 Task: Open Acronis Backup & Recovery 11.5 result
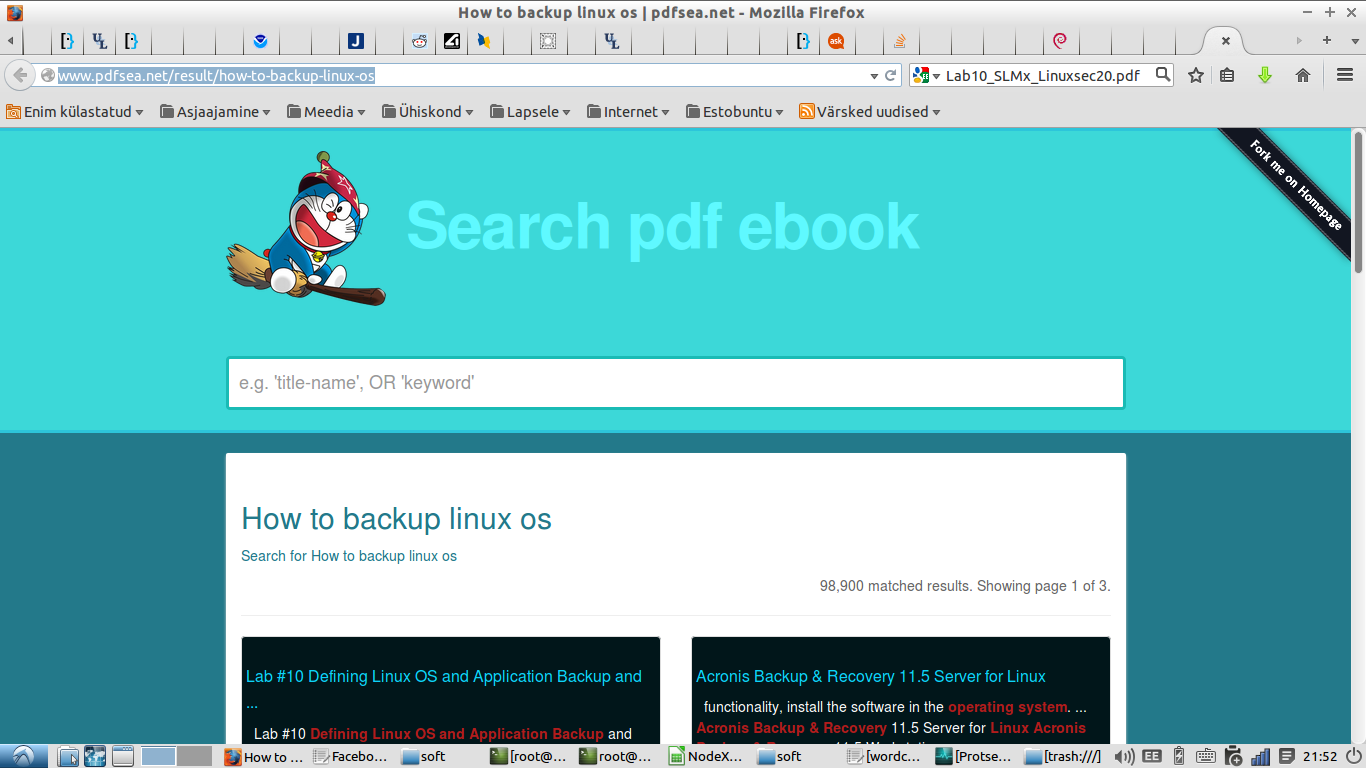click(x=871, y=676)
